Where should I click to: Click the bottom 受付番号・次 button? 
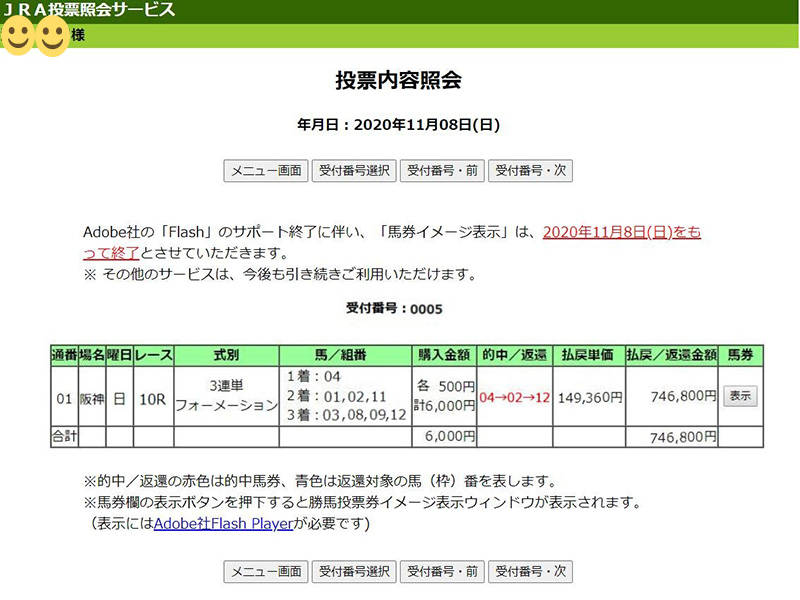click(530, 572)
